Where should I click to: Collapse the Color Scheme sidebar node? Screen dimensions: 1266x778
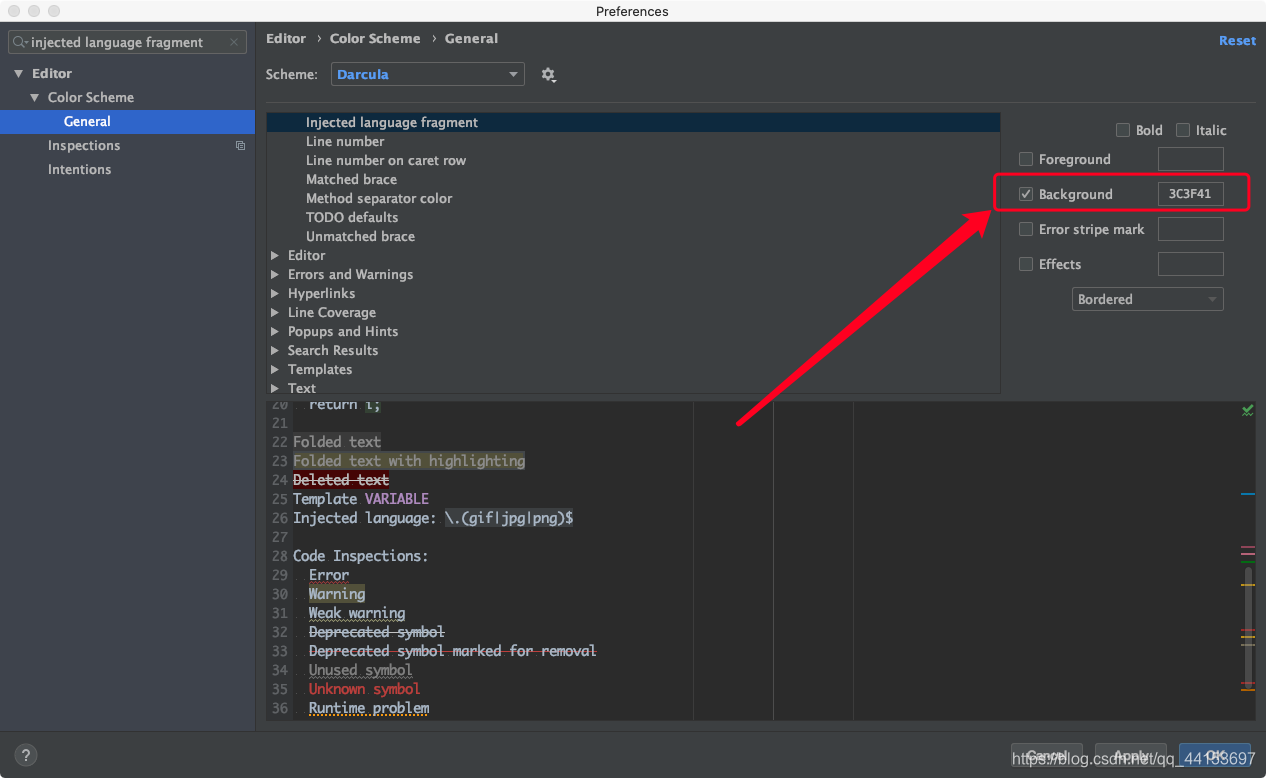tap(34, 98)
